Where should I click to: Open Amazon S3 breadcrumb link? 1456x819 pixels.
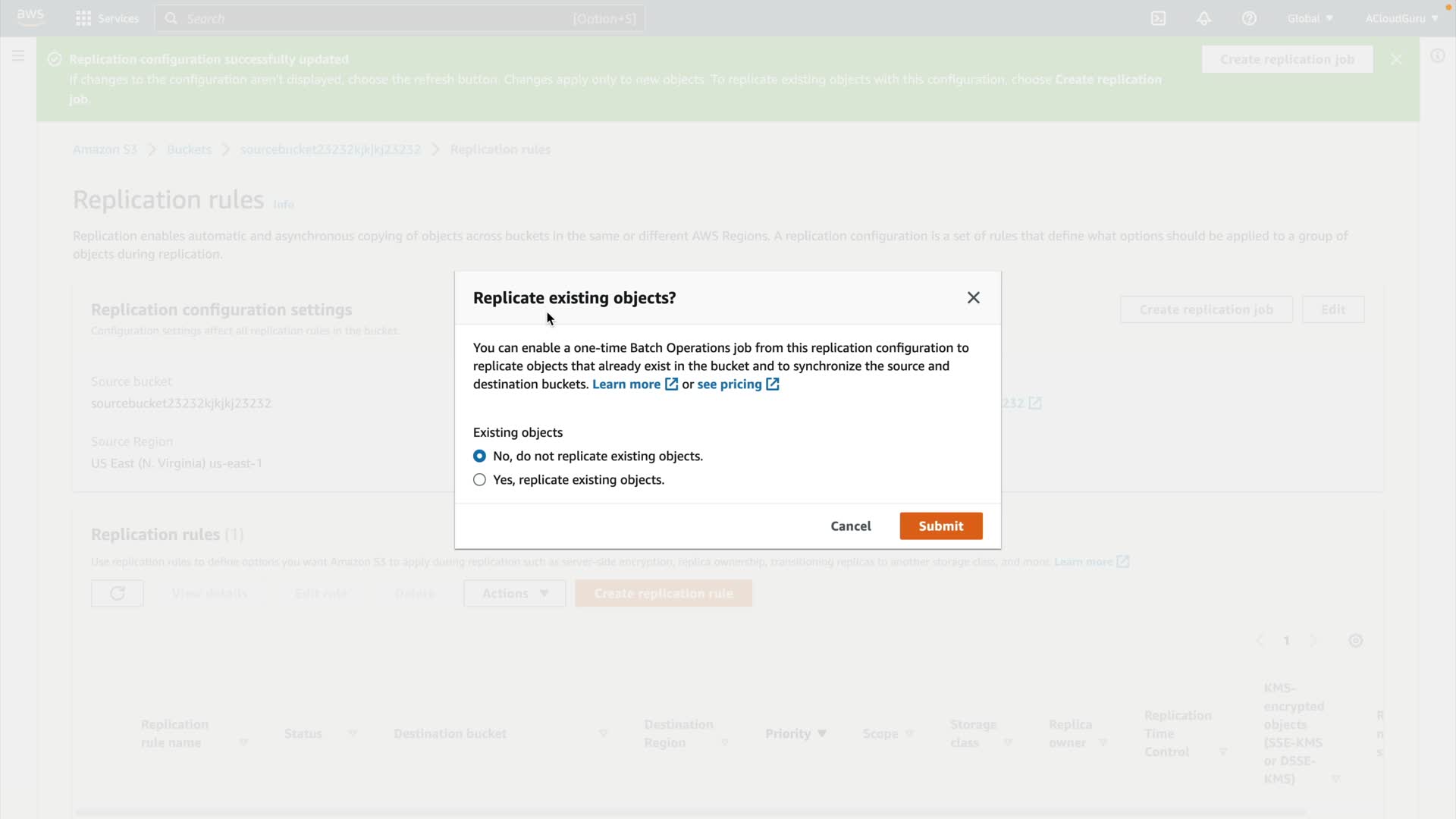click(x=105, y=149)
